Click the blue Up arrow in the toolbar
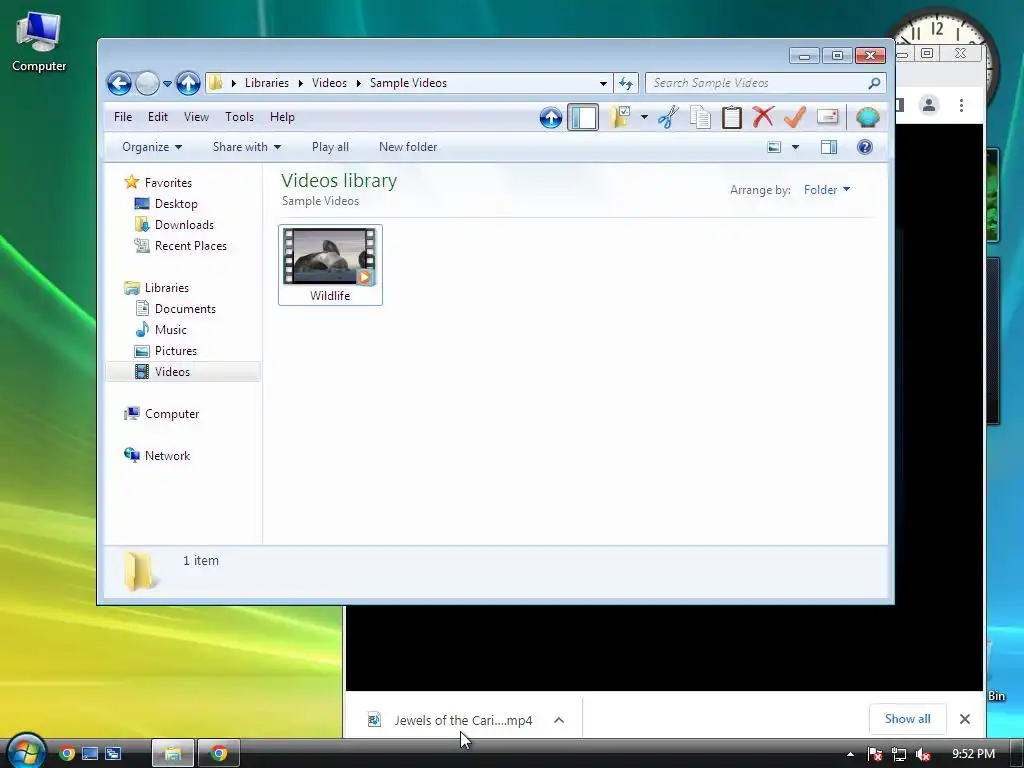 pos(551,118)
